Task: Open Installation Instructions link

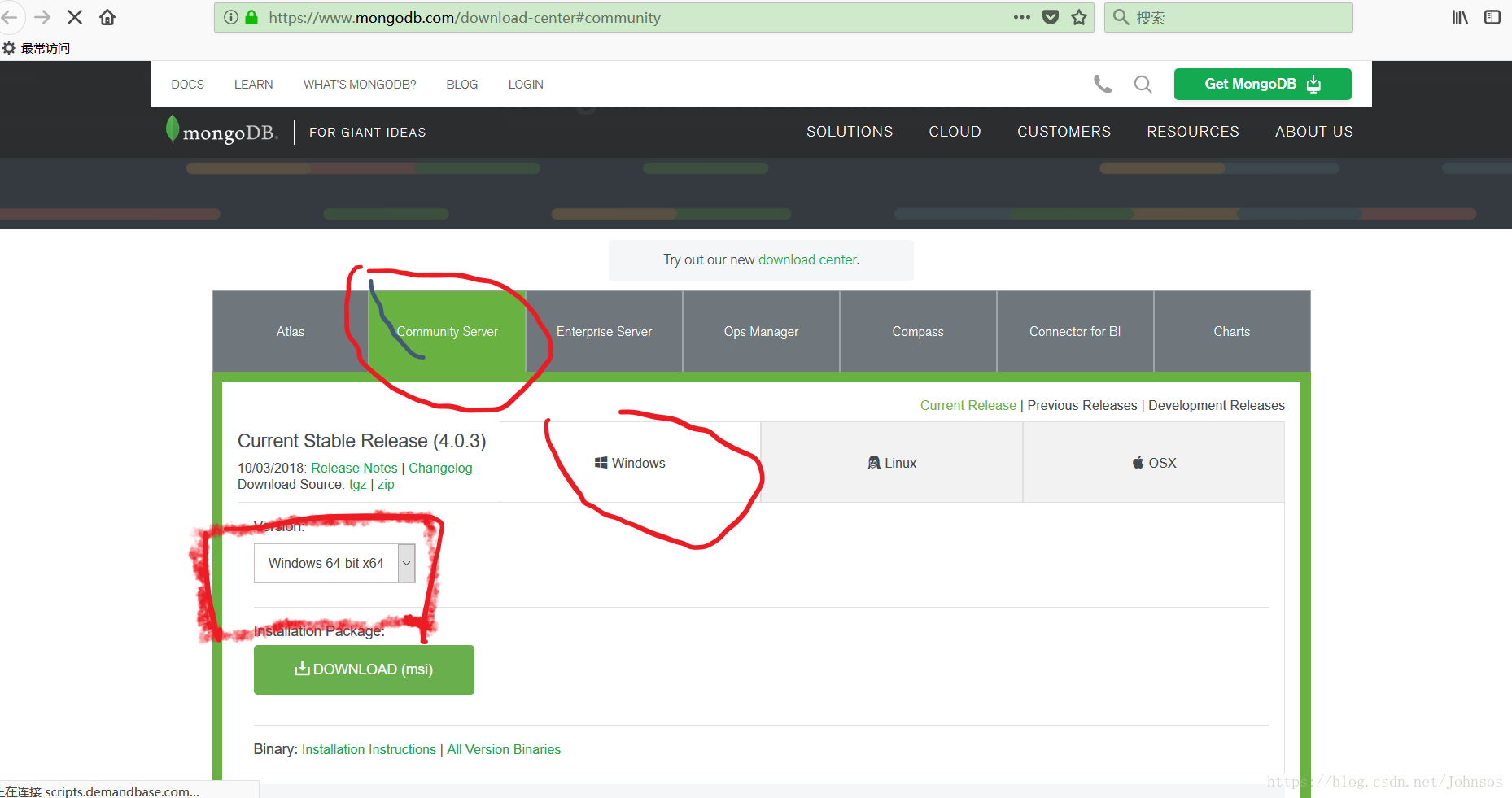Action: pyautogui.click(x=369, y=749)
